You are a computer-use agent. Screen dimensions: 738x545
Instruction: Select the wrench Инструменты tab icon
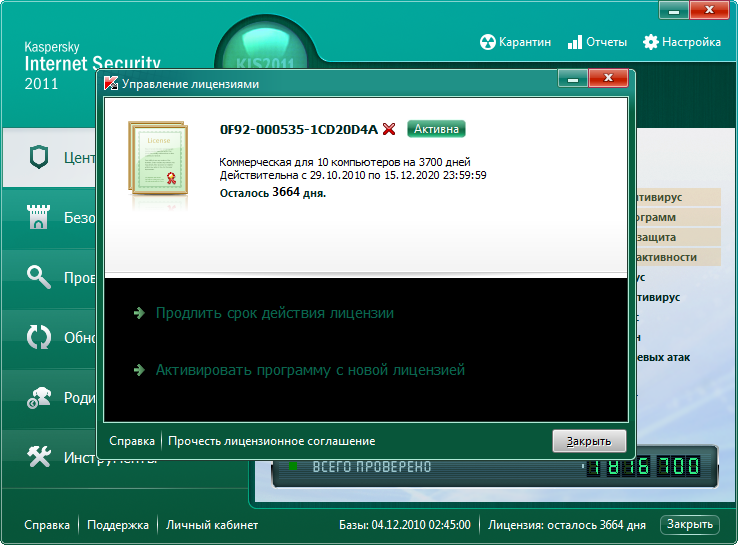tap(39, 457)
